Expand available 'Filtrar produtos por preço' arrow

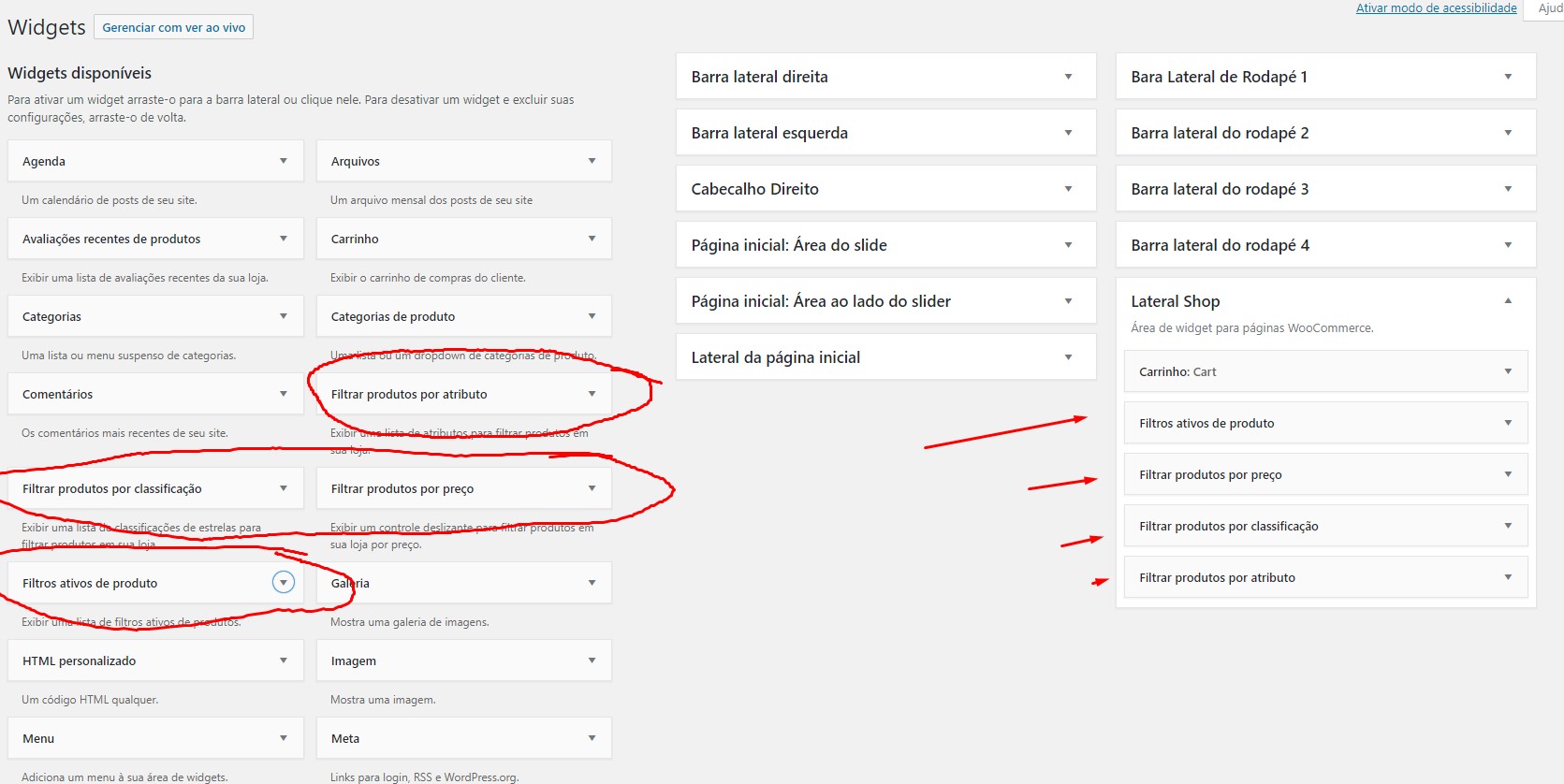[x=592, y=488]
